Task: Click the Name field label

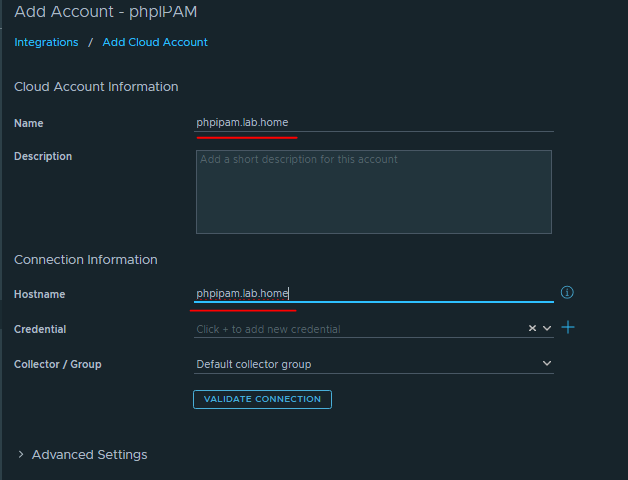Action: tap(29, 123)
